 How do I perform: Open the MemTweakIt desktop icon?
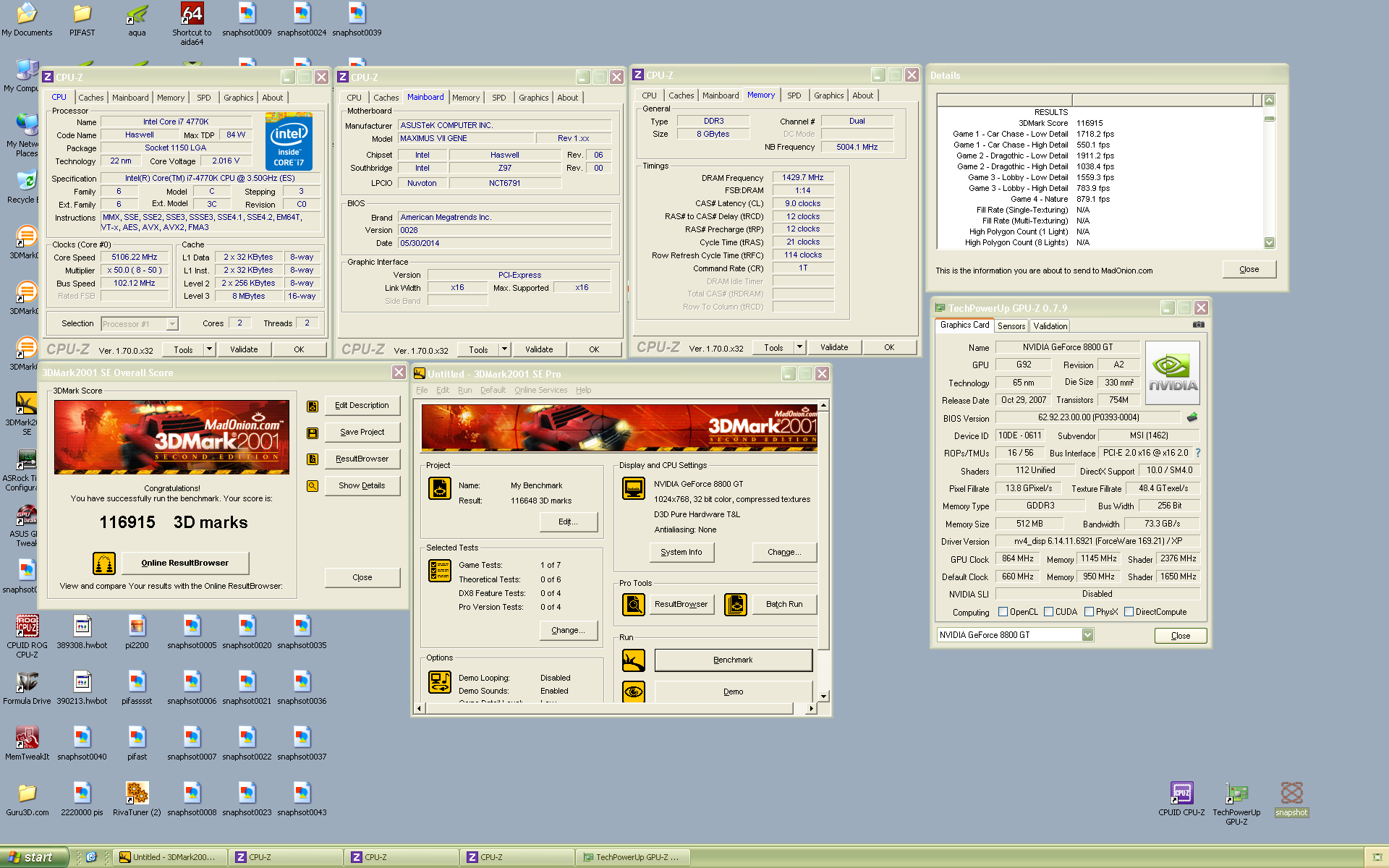click(27, 743)
